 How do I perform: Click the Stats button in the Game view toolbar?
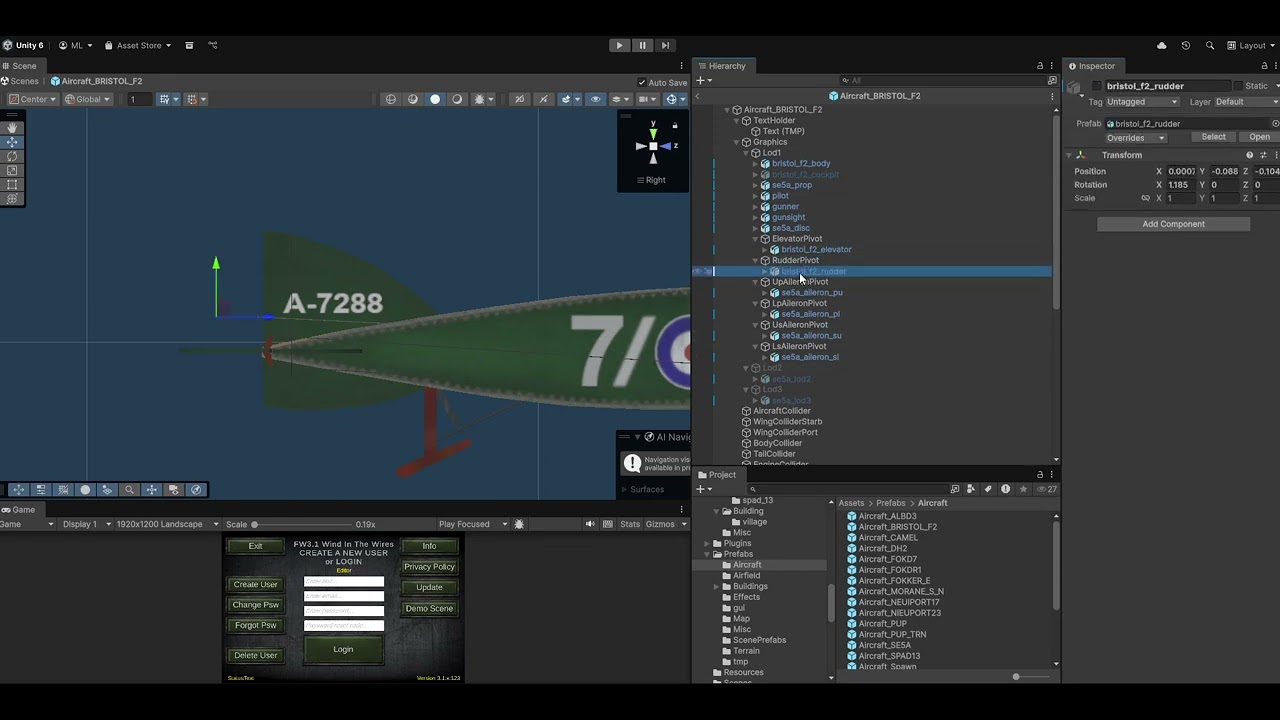point(631,523)
